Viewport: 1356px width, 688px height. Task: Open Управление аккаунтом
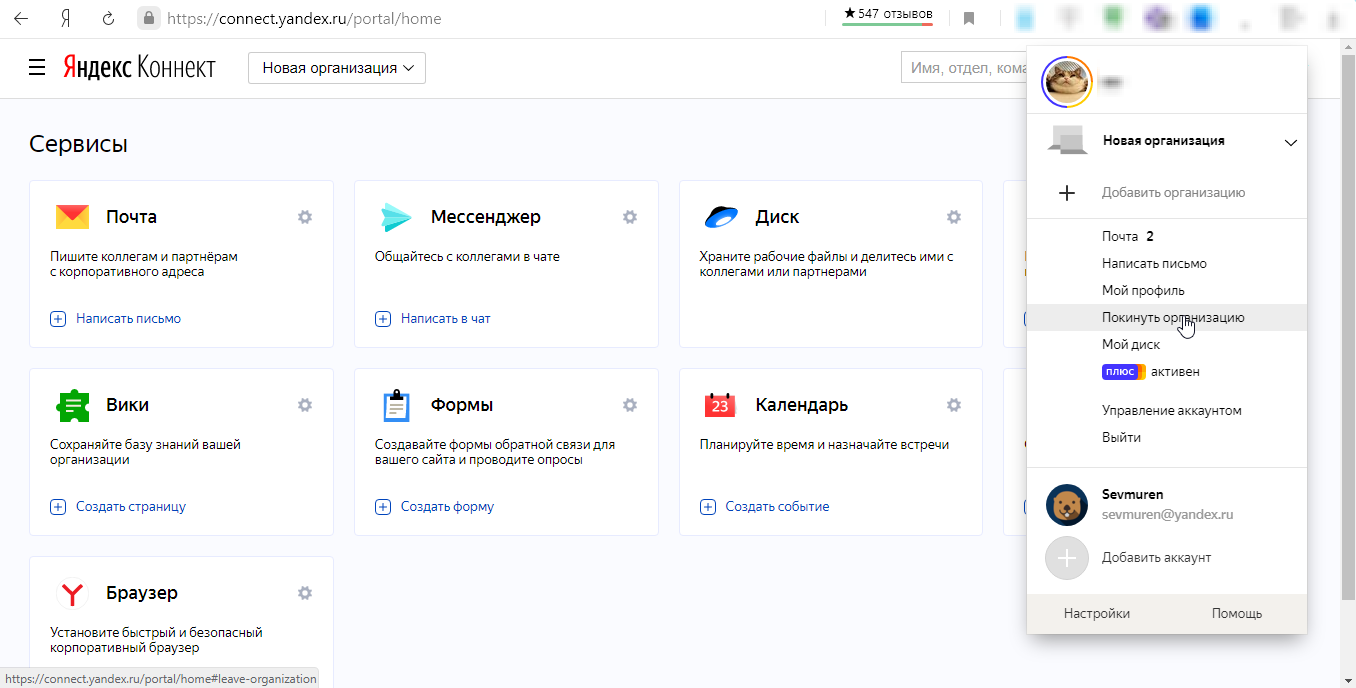click(1171, 411)
